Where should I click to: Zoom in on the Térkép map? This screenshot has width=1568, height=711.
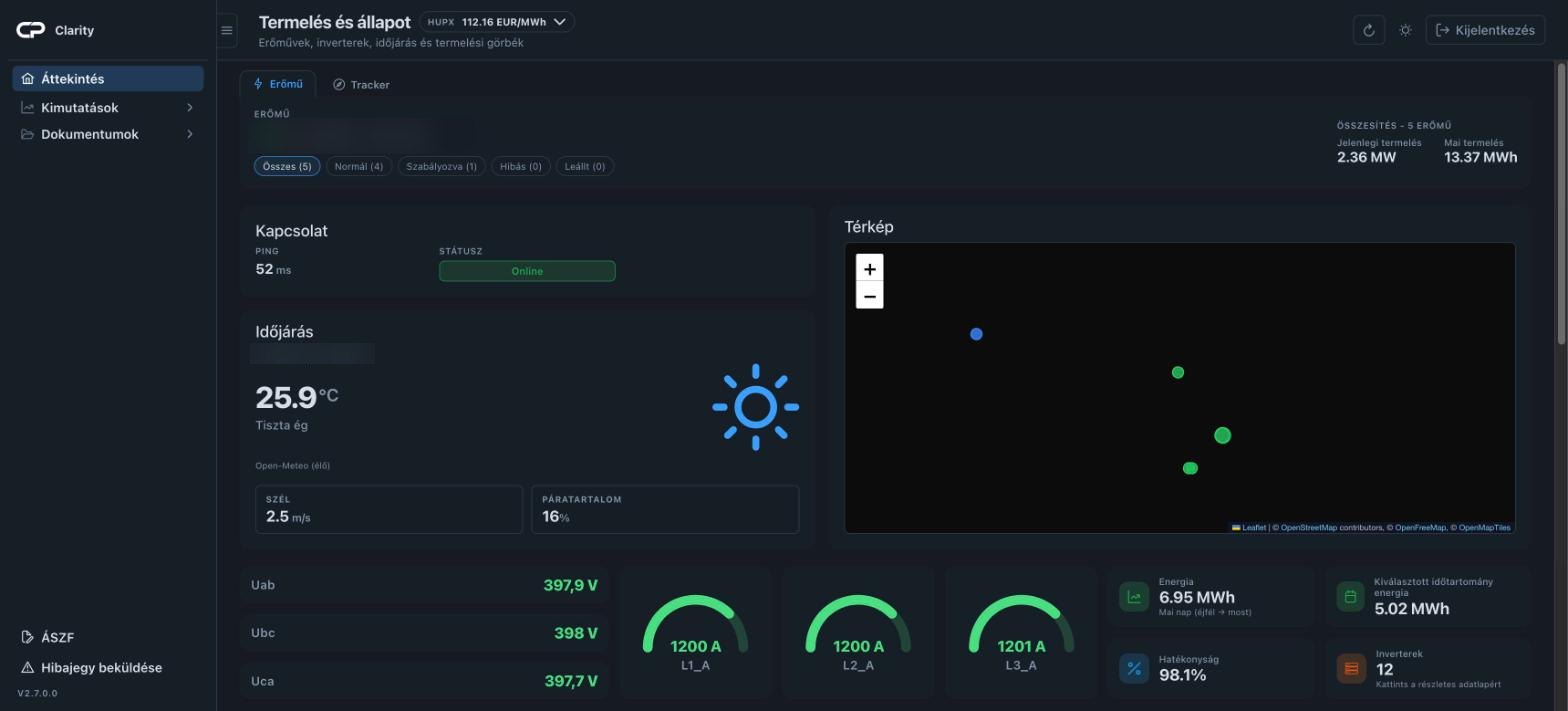(x=869, y=269)
